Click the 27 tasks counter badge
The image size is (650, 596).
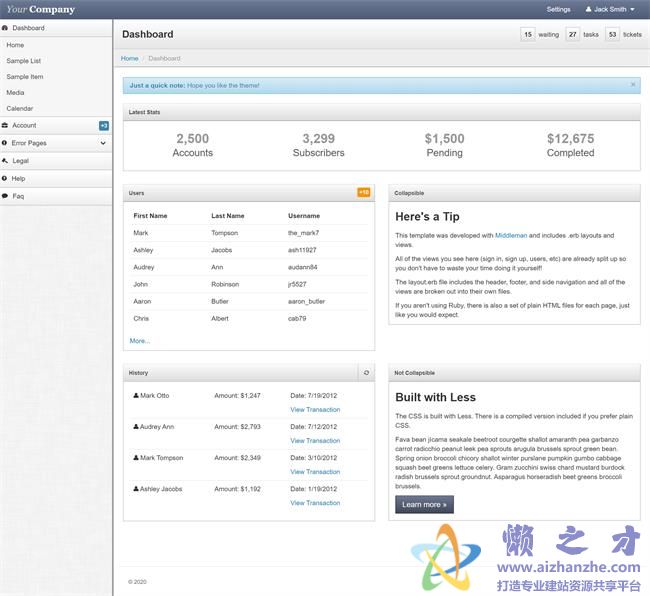(573, 34)
